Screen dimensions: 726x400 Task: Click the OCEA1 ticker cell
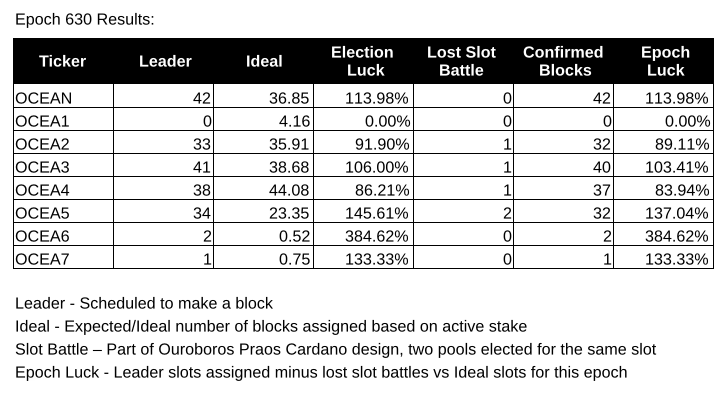pos(63,119)
